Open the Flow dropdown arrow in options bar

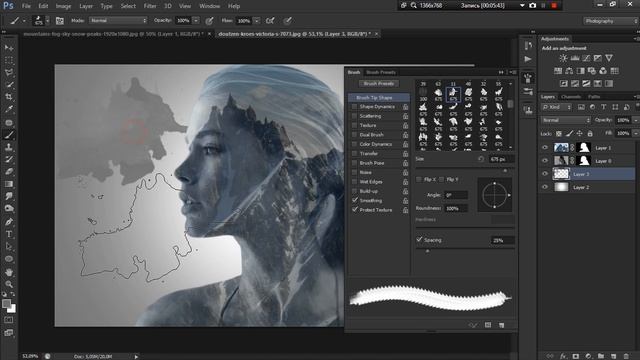tap(257, 20)
